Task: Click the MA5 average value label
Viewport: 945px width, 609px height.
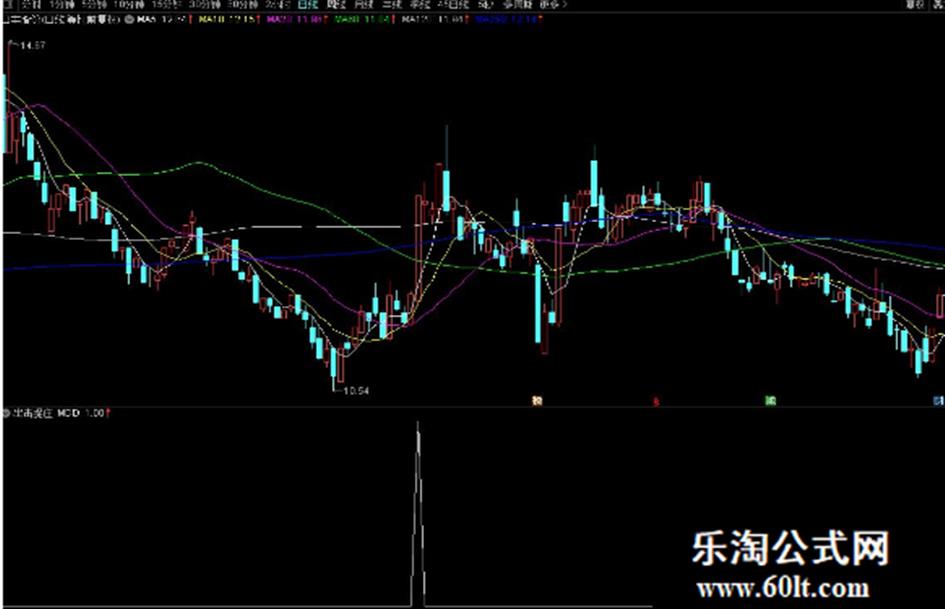Action: [x=162, y=19]
